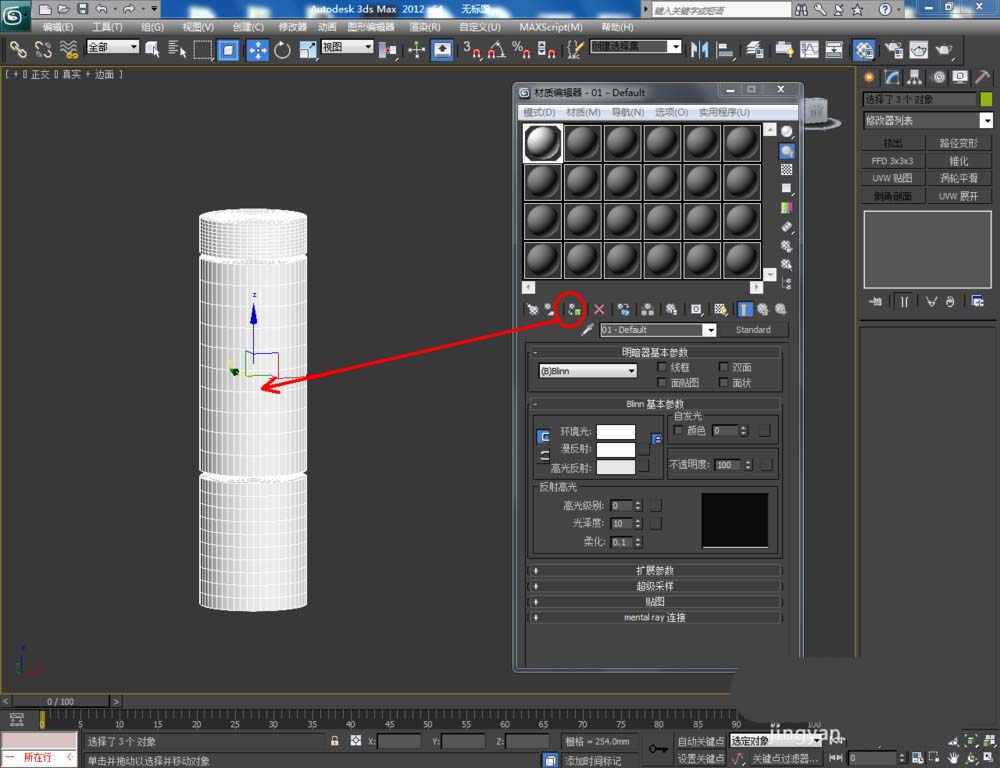Pick material from object with eyedropper
The image size is (1000, 768).
[589, 330]
